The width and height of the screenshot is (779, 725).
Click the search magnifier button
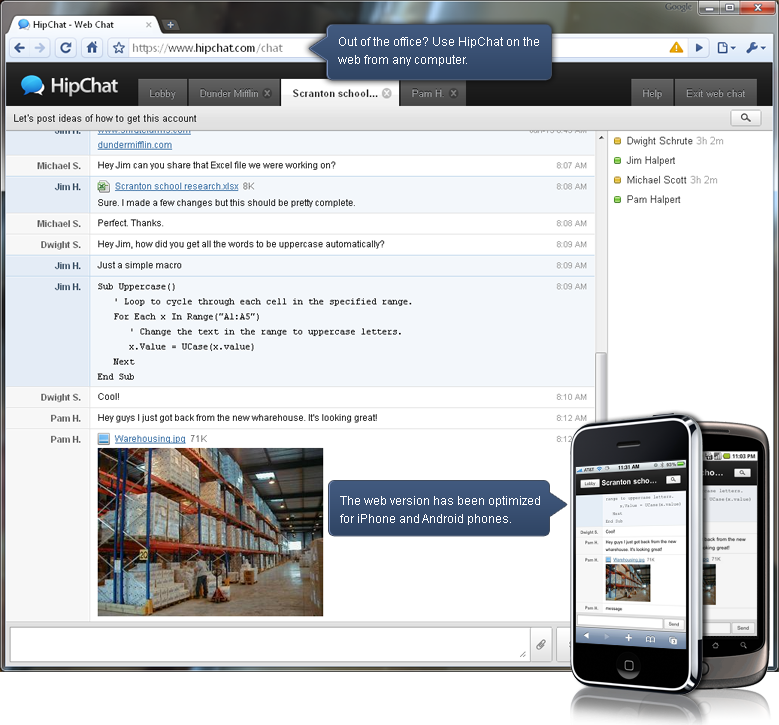(x=745, y=118)
